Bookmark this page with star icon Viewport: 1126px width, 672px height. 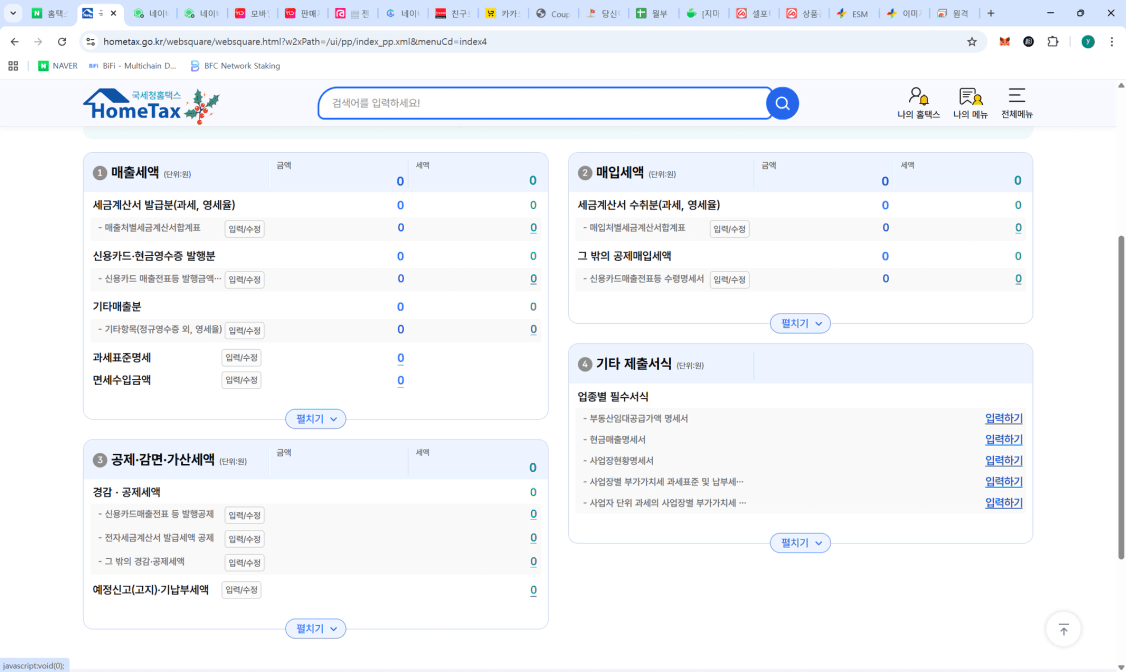click(971, 42)
